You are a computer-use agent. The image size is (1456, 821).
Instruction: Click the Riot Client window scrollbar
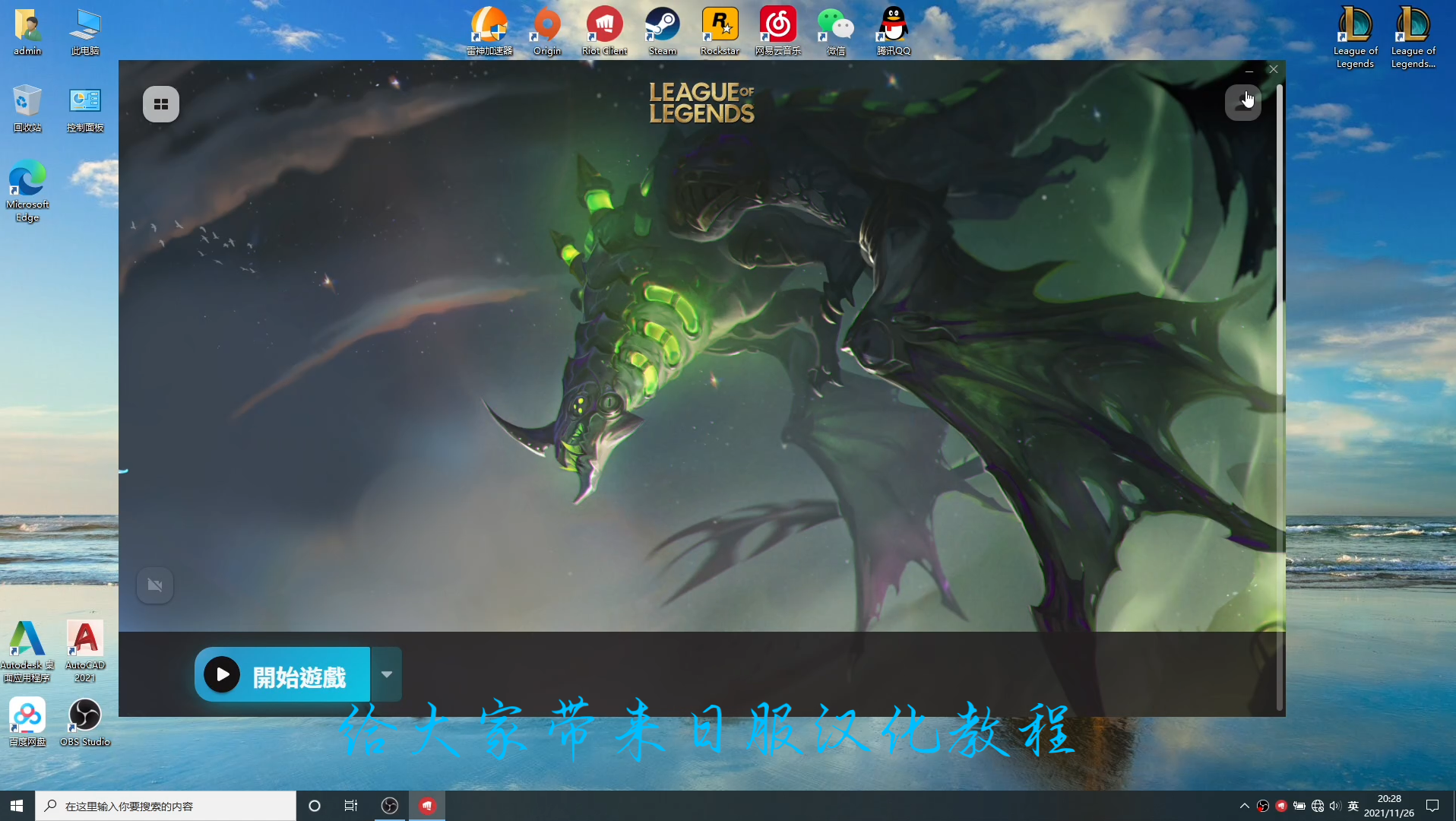(x=1280, y=240)
